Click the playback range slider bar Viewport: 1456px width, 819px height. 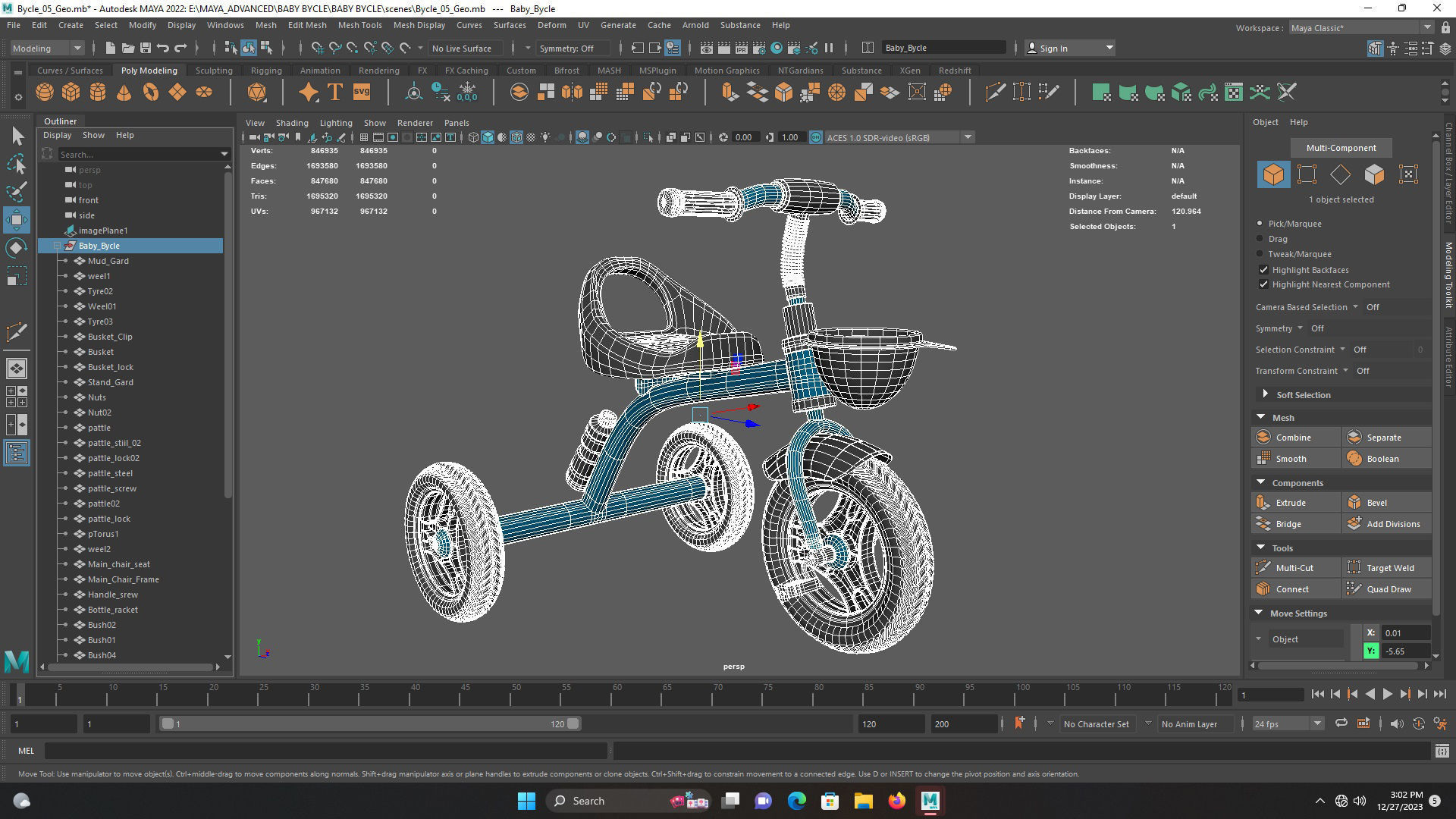pos(370,723)
